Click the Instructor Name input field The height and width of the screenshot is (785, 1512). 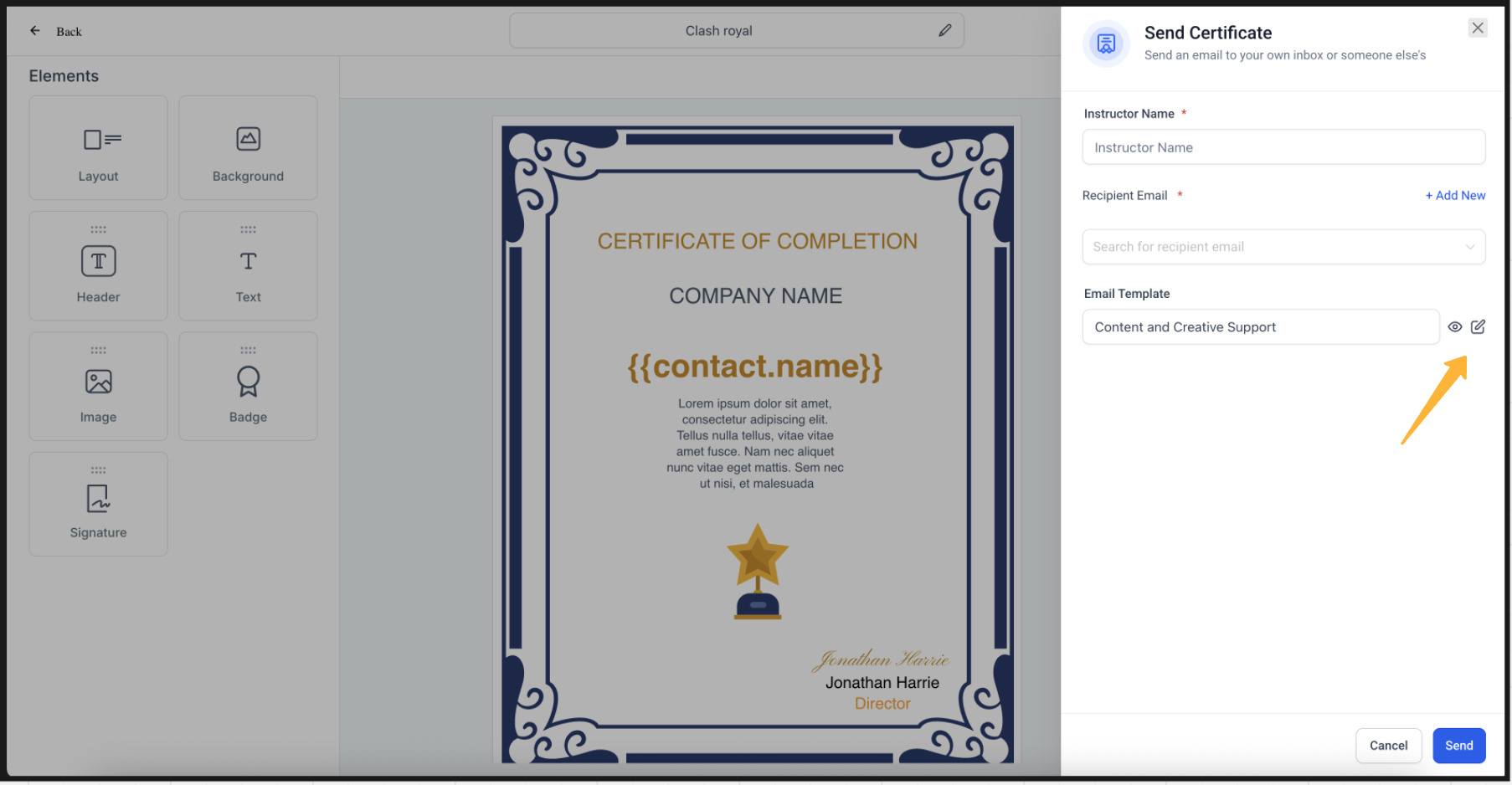click(x=1283, y=147)
